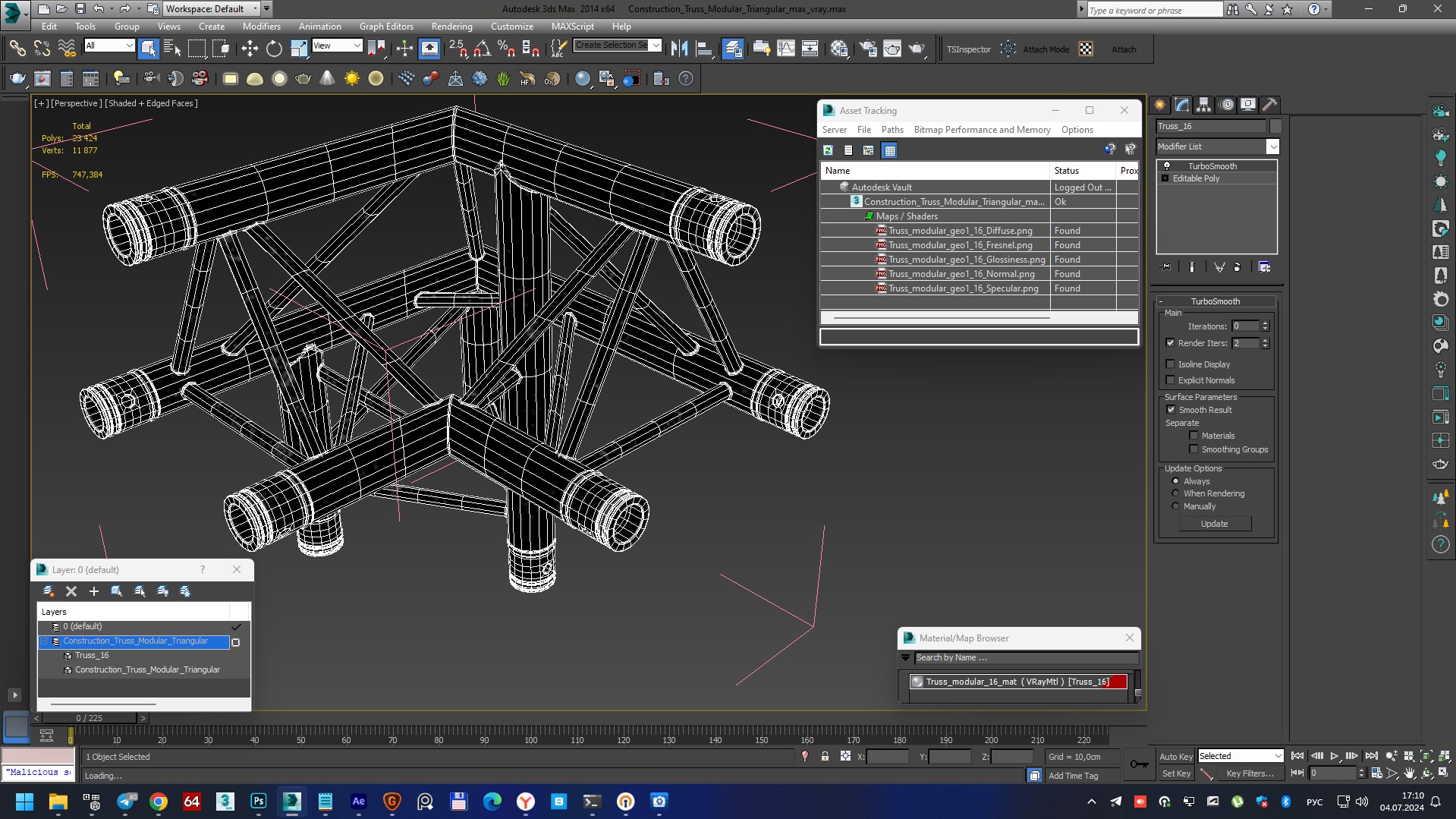Click Delete Layer X icon
The height and width of the screenshot is (819, 1456).
pos(71,591)
